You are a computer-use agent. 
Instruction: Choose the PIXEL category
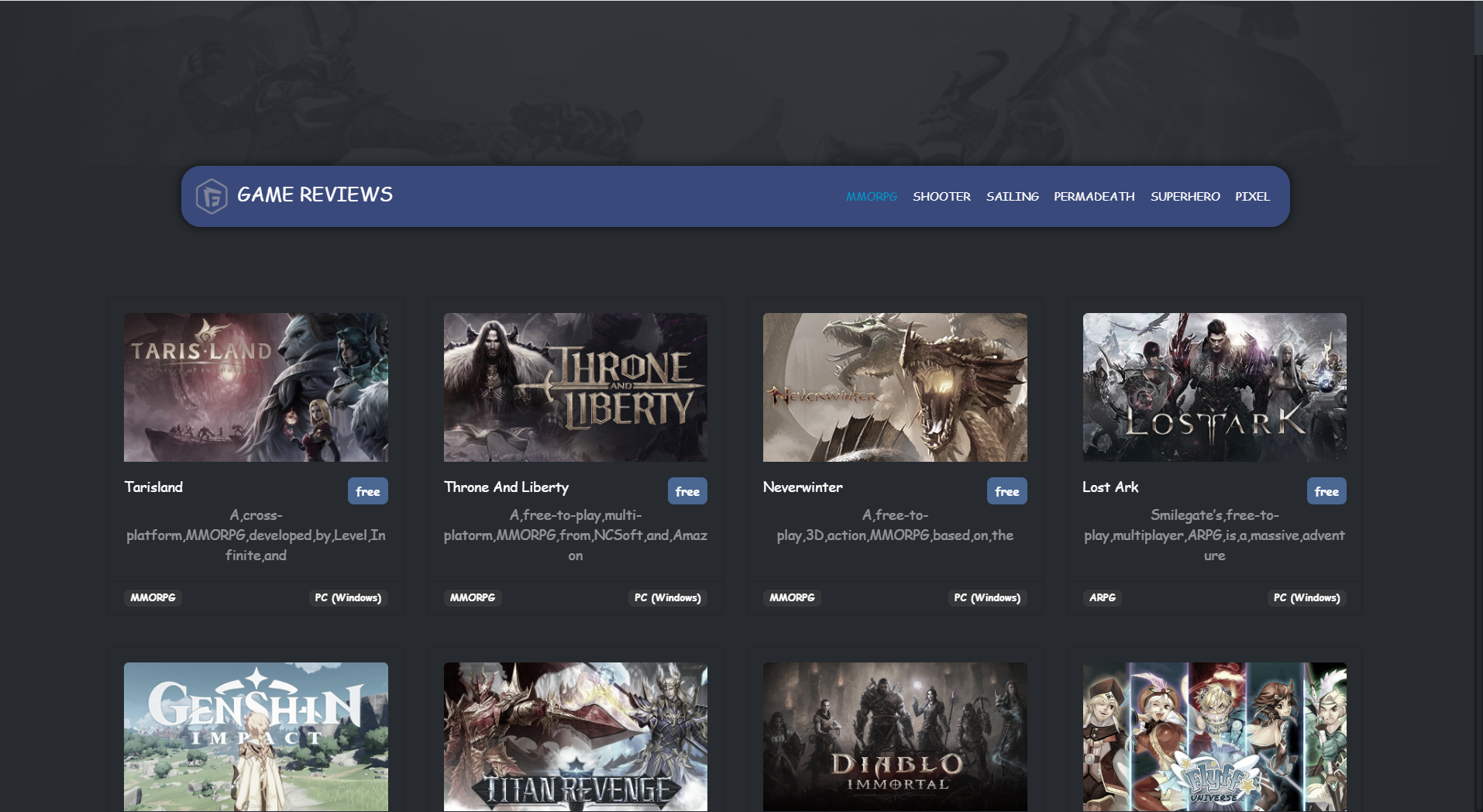tap(1252, 197)
